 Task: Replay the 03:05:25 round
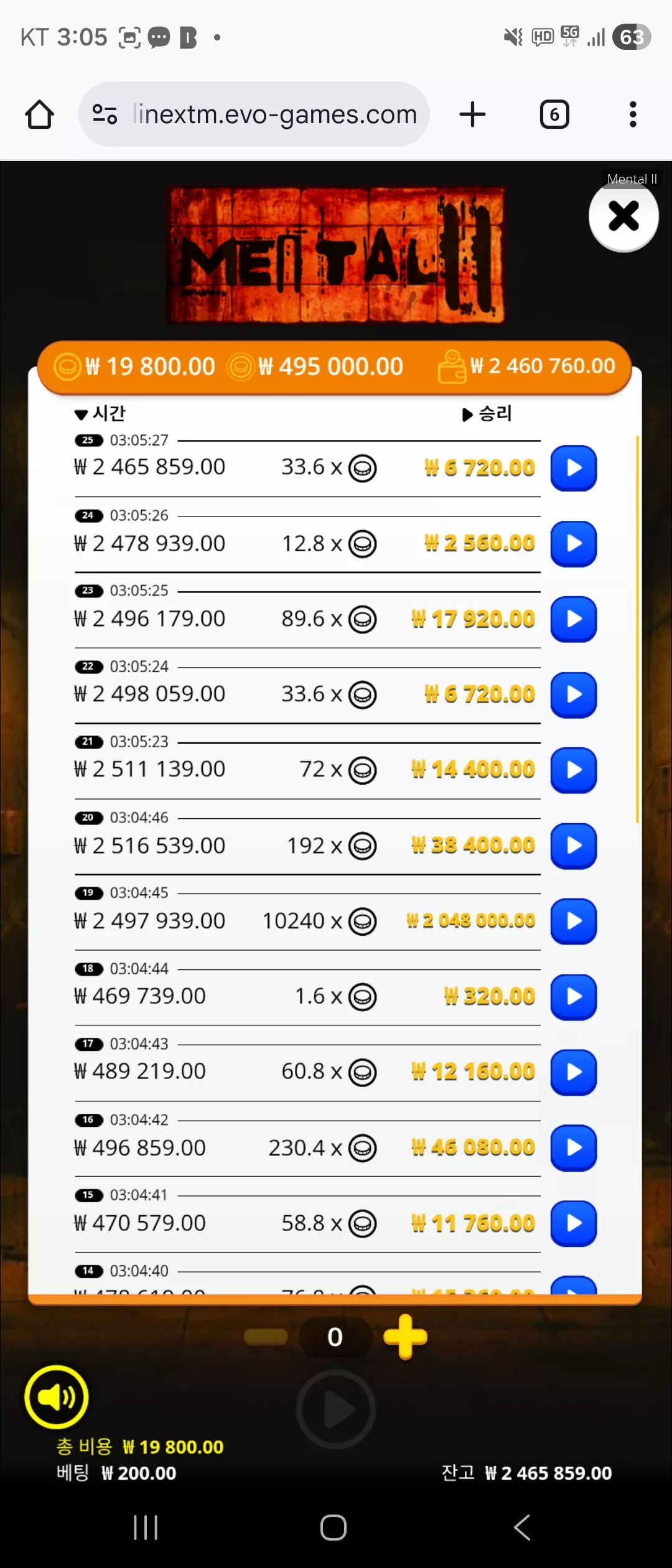(574, 619)
